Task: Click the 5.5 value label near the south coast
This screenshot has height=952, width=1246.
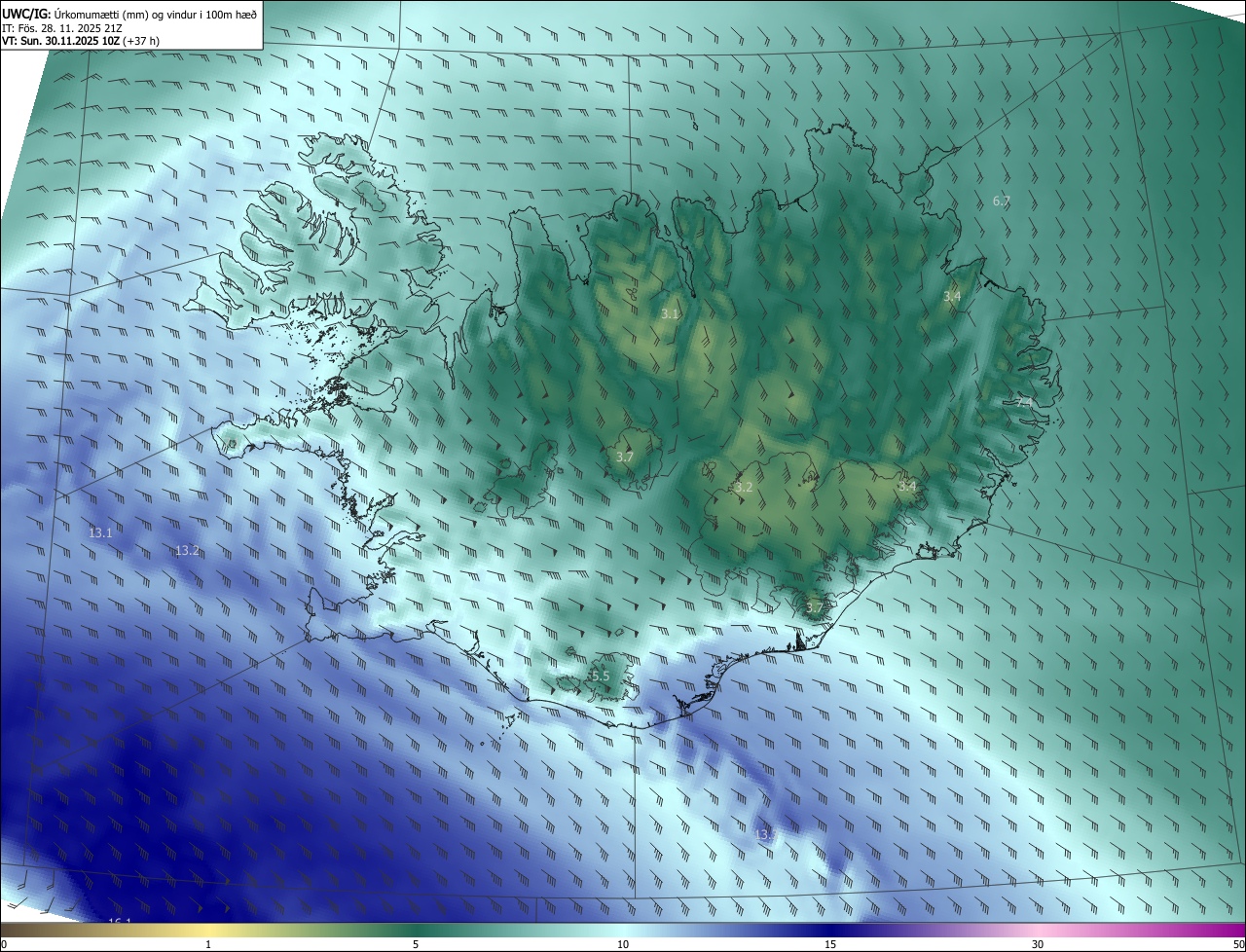Action: click(x=600, y=676)
